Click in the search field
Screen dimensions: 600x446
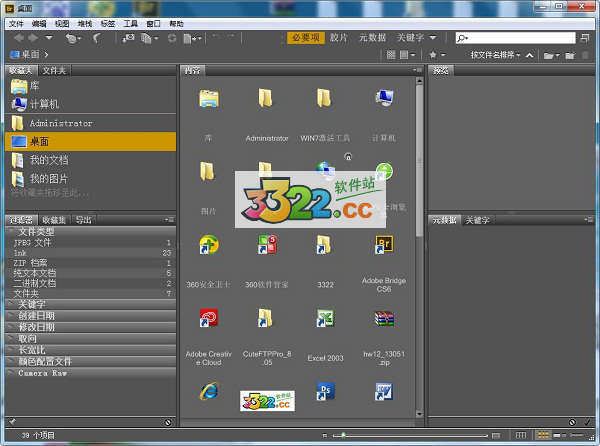(515, 38)
